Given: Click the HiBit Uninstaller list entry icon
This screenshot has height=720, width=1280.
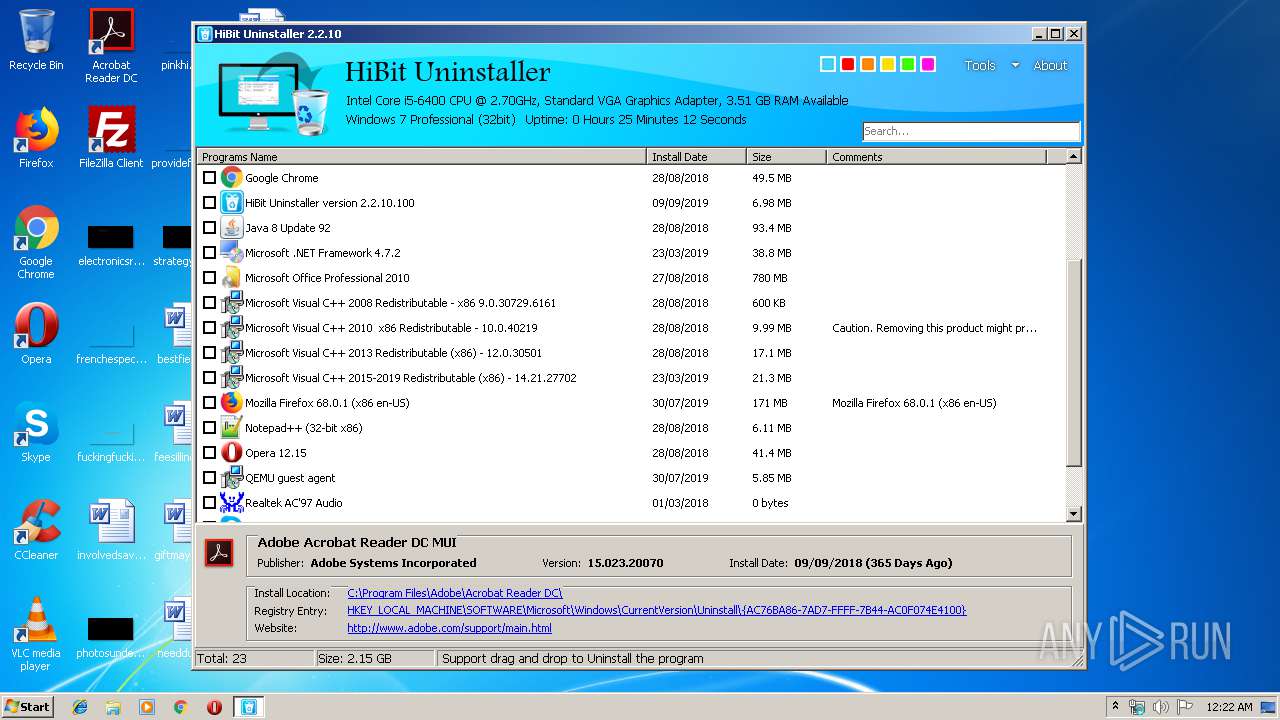Looking at the screenshot, I should click(231, 203).
